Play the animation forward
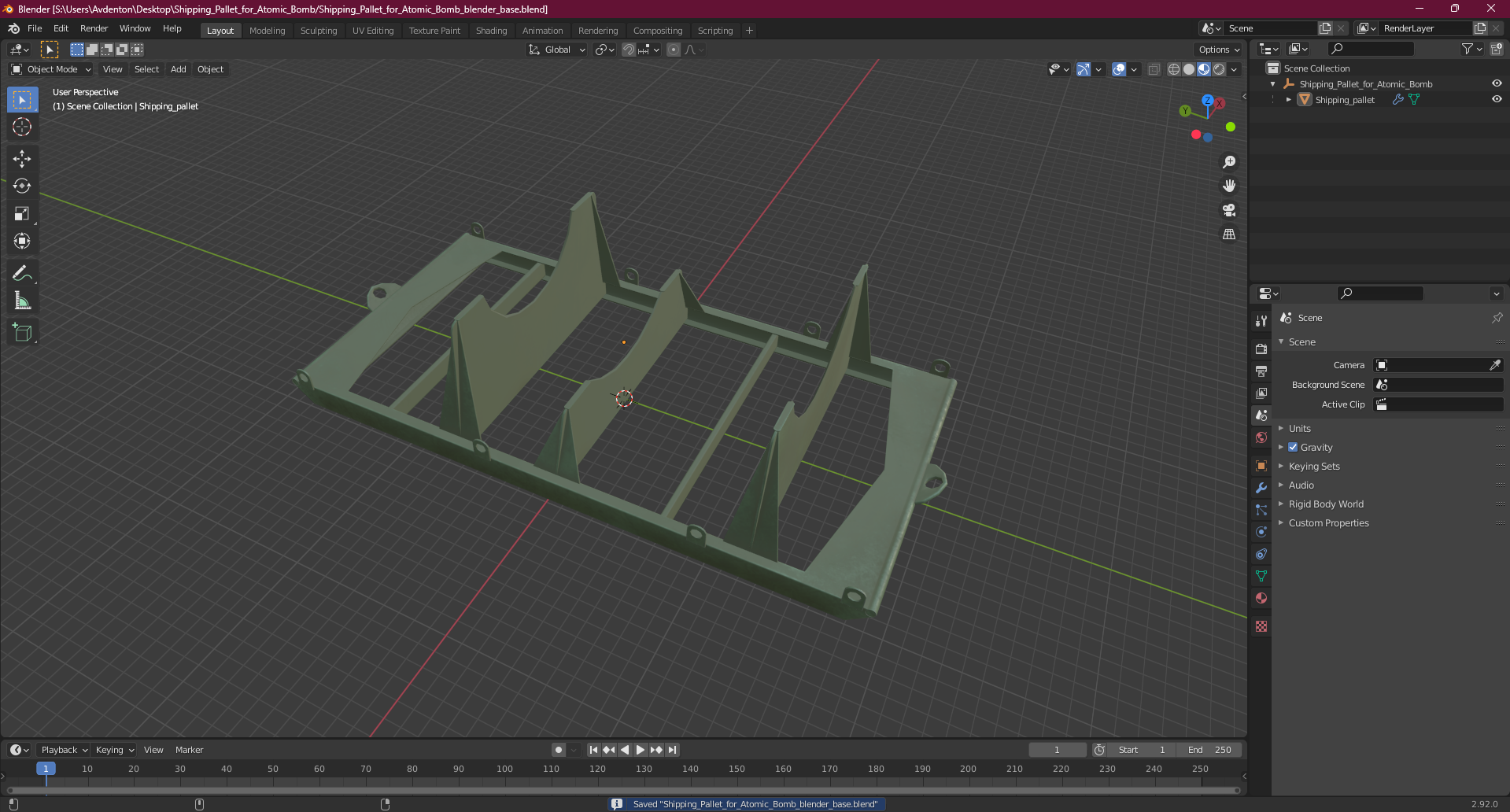The width and height of the screenshot is (1510, 812). [x=641, y=750]
